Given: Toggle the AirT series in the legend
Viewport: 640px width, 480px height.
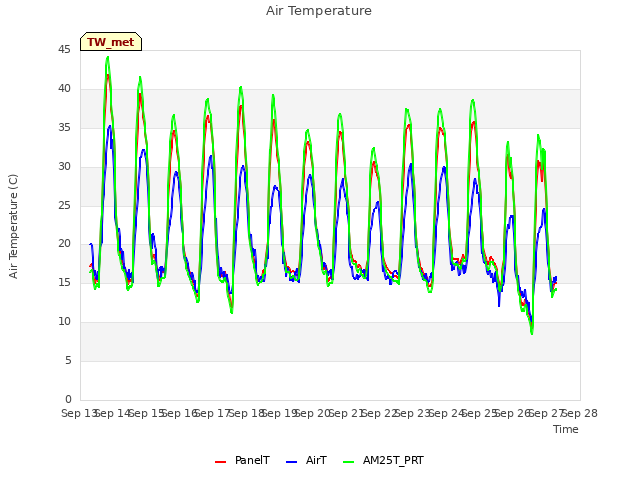Looking at the screenshot, I should tap(306, 460).
